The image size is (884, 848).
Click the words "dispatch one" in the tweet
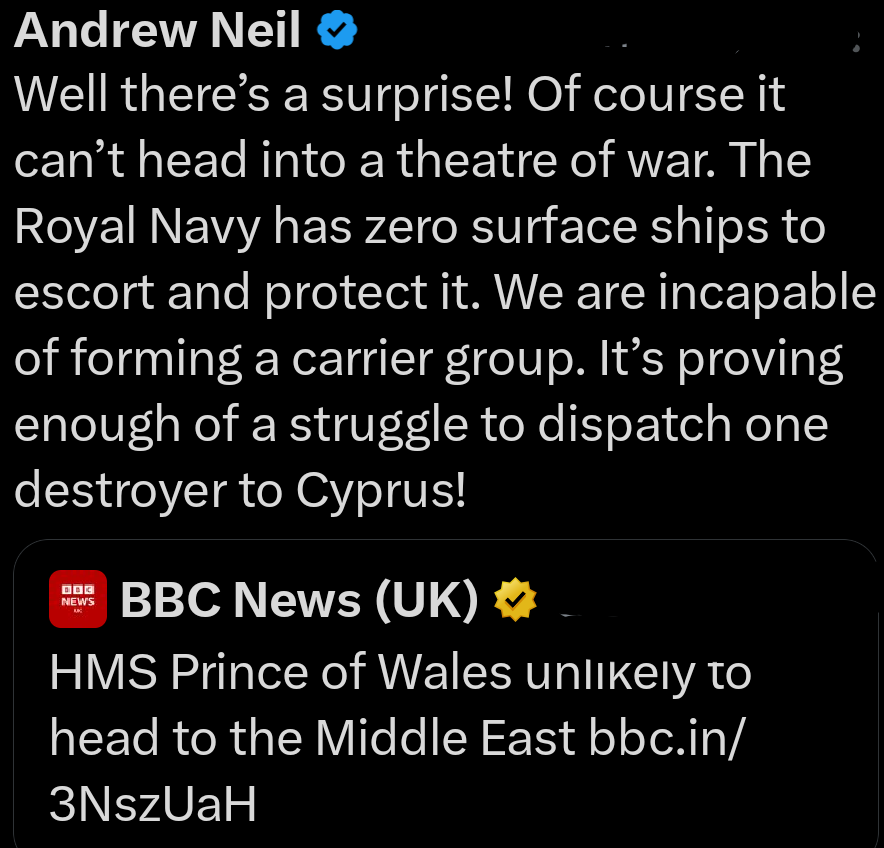coord(684,424)
